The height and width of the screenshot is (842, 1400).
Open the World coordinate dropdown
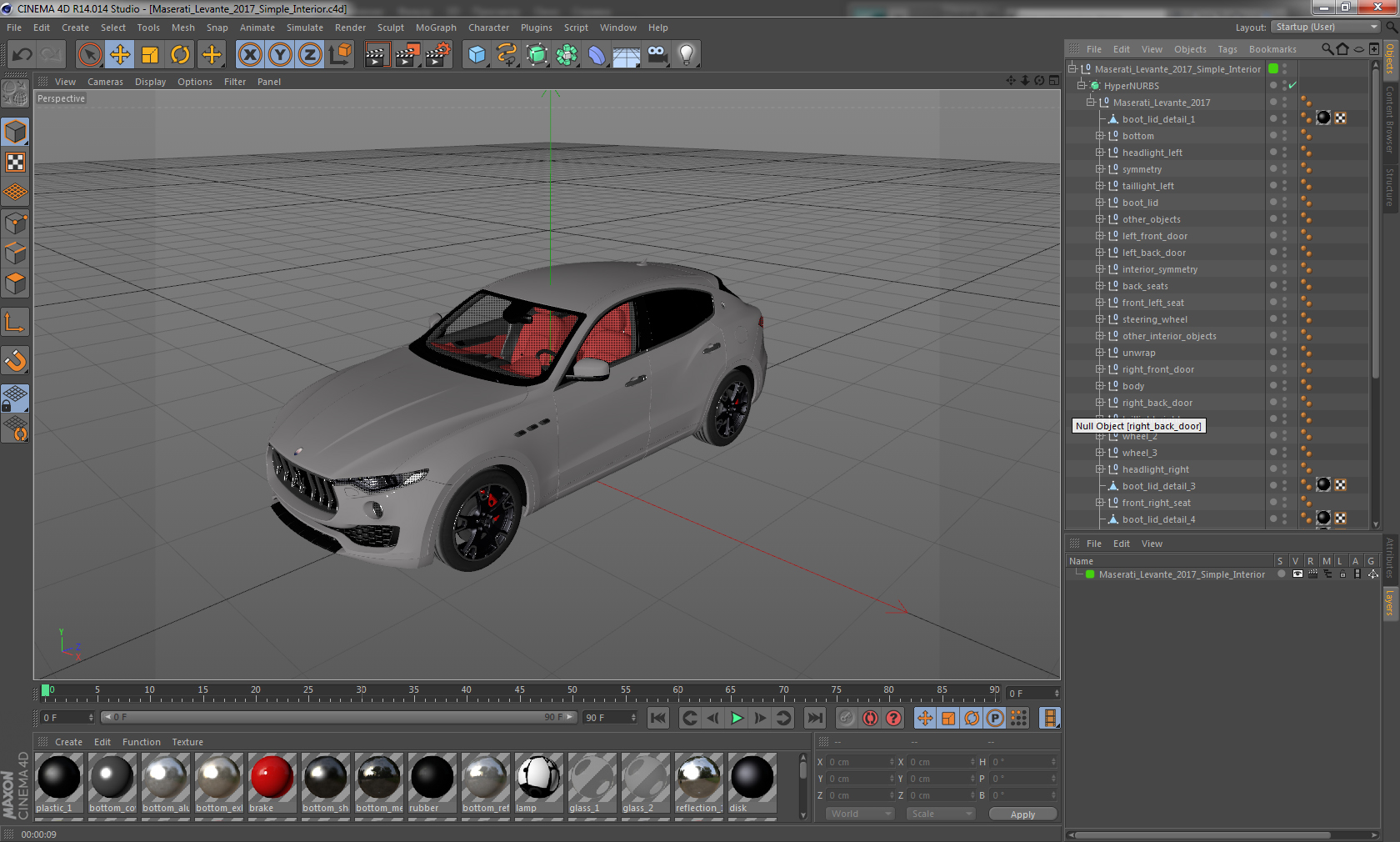(x=859, y=814)
